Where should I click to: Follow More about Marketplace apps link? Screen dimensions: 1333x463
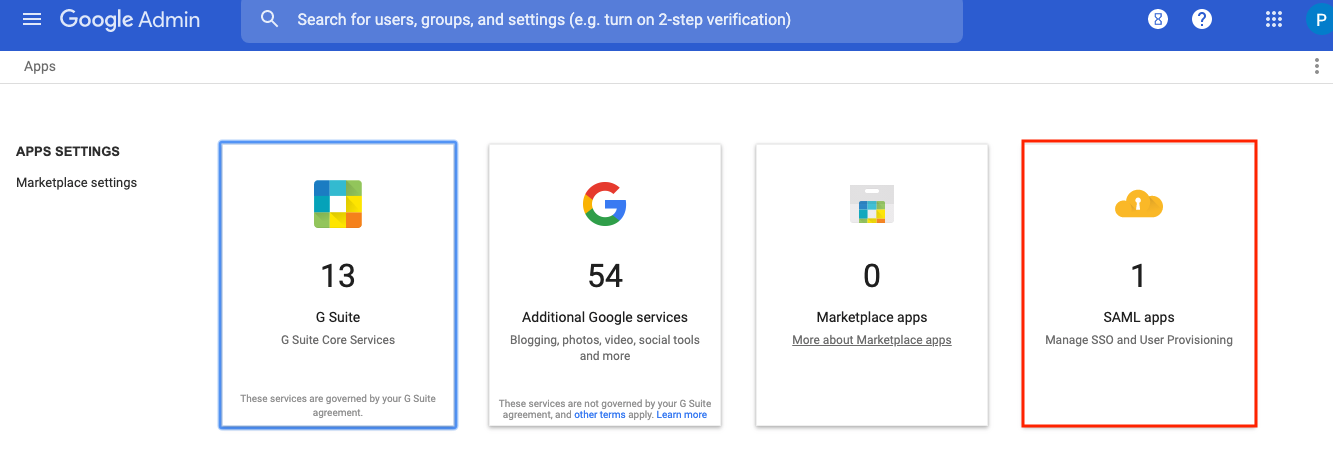(x=872, y=340)
